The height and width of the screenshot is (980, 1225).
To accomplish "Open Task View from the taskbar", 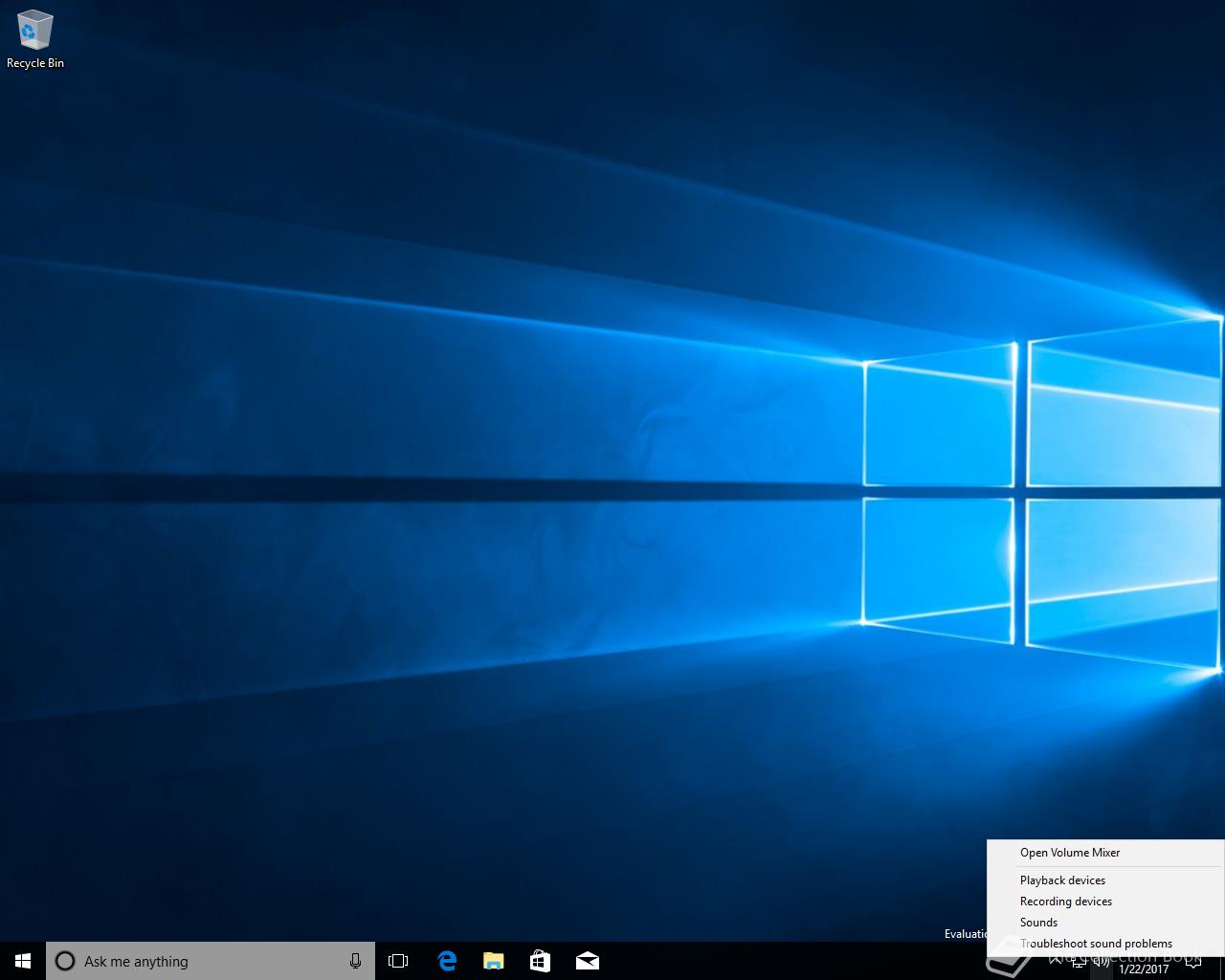I will pos(398,961).
